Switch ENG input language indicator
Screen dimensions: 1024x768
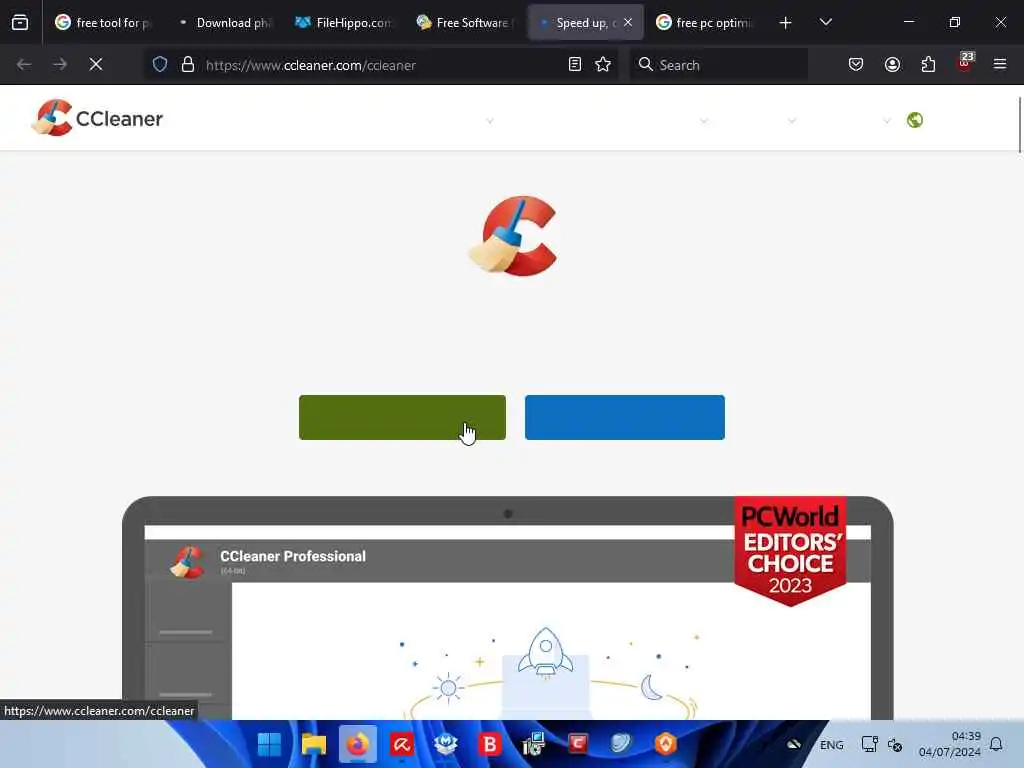point(831,745)
